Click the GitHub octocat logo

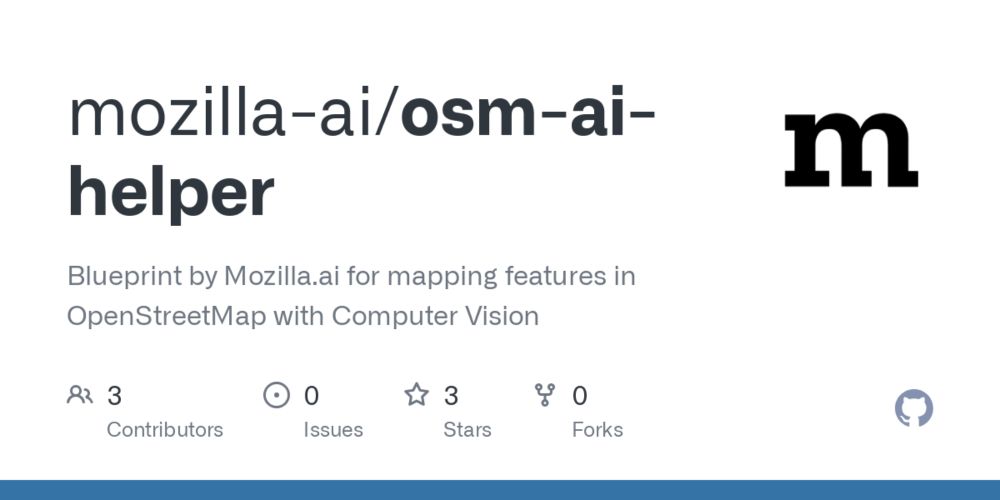(913, 408)
